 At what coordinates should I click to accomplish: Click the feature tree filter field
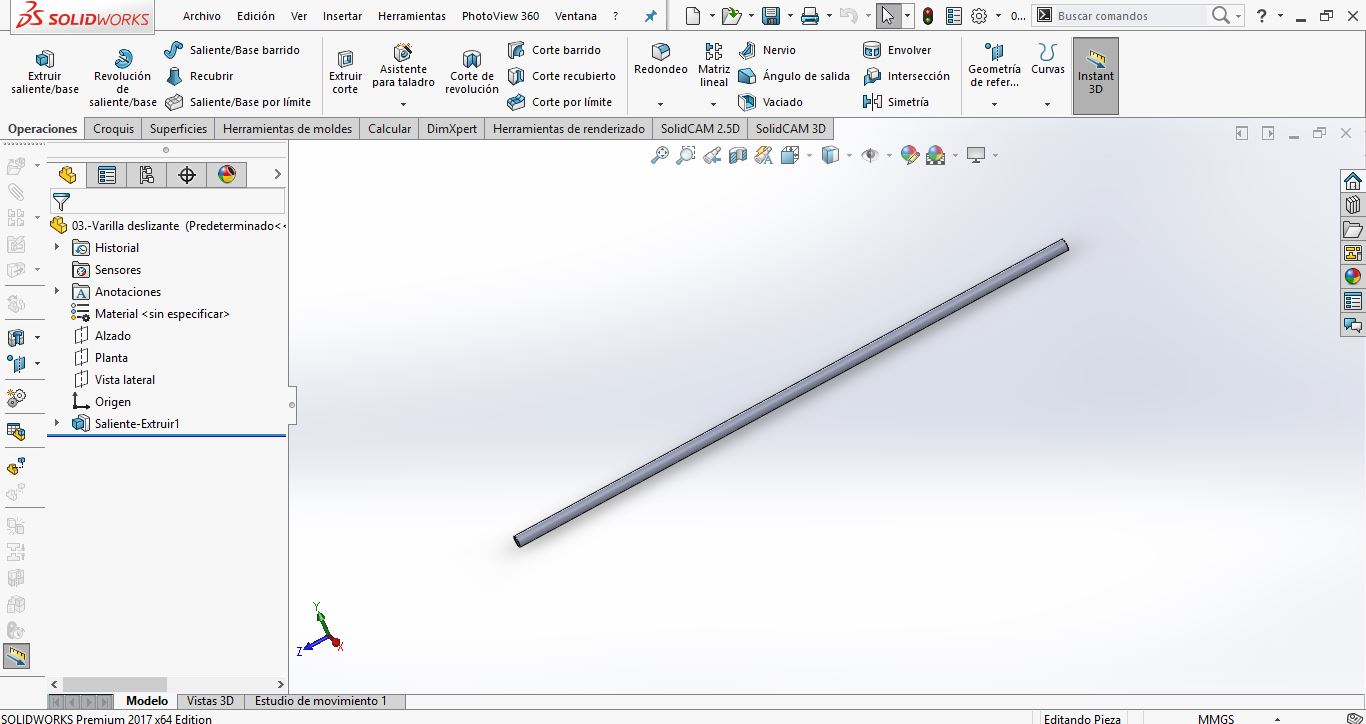(x=168, y=201)
